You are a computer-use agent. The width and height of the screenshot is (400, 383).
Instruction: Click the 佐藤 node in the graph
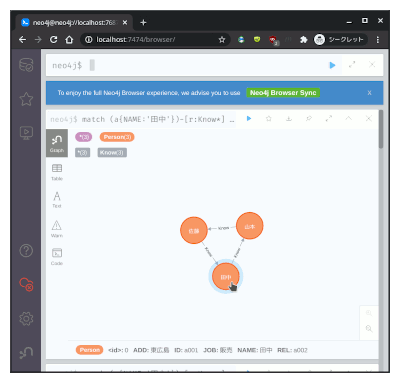pos(194,230)
